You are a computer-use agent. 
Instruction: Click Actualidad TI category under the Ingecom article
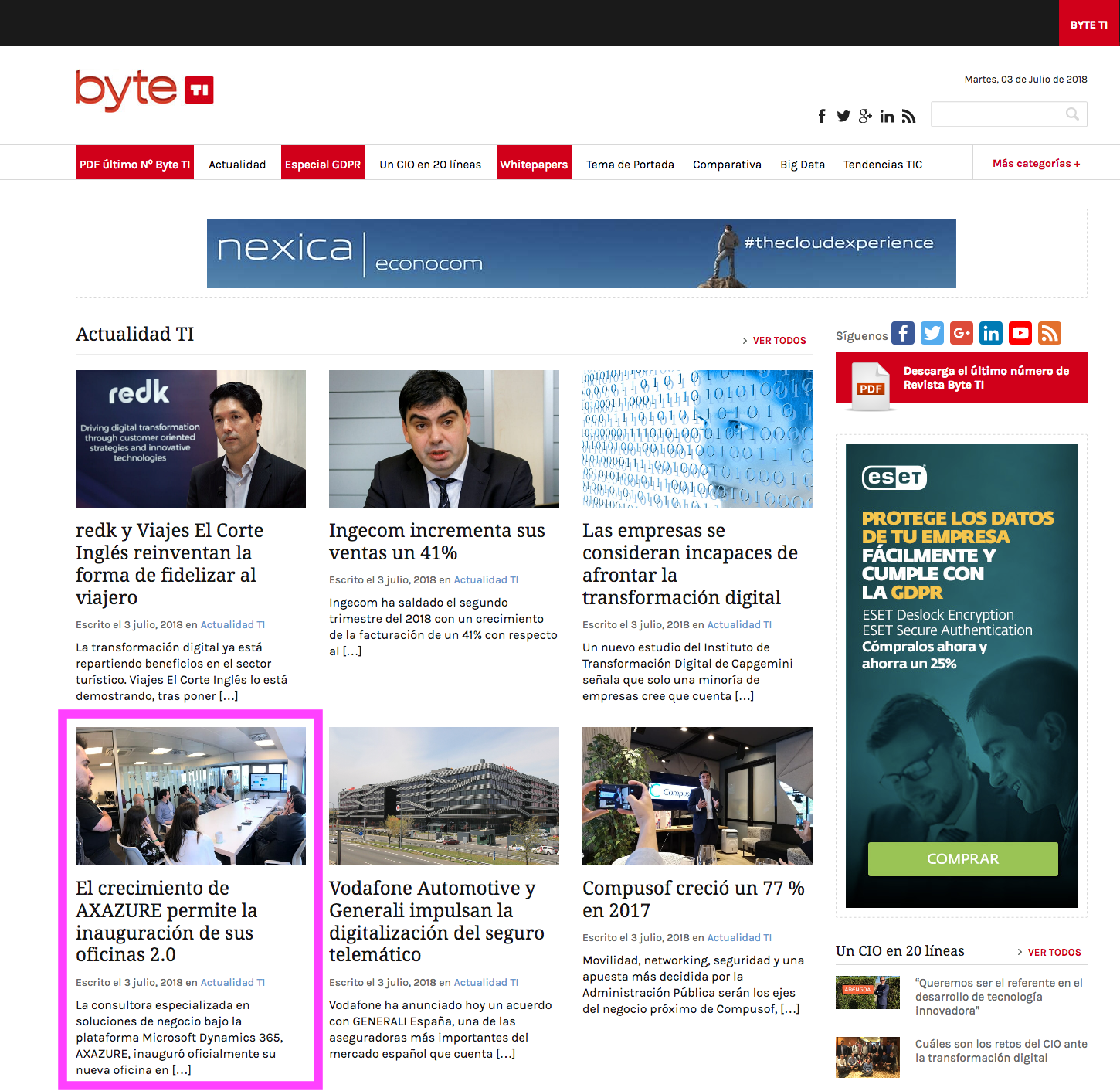pyautogui.click(x=486, y=579)
